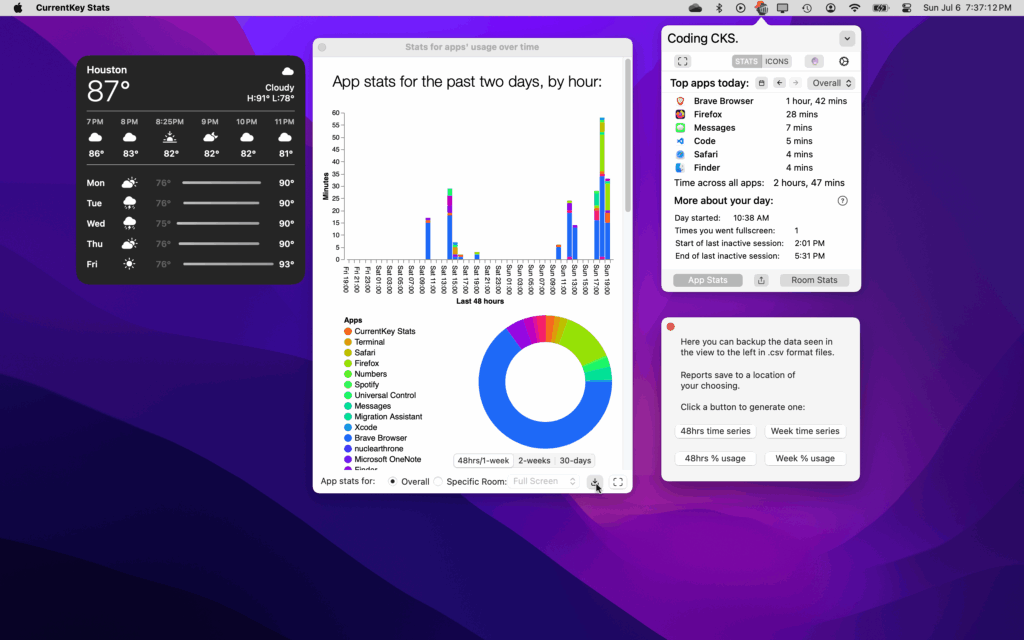Viewport: 1024px width, 640px height.
Task: Select the Specific Room radio button
Action: (438, 482)
